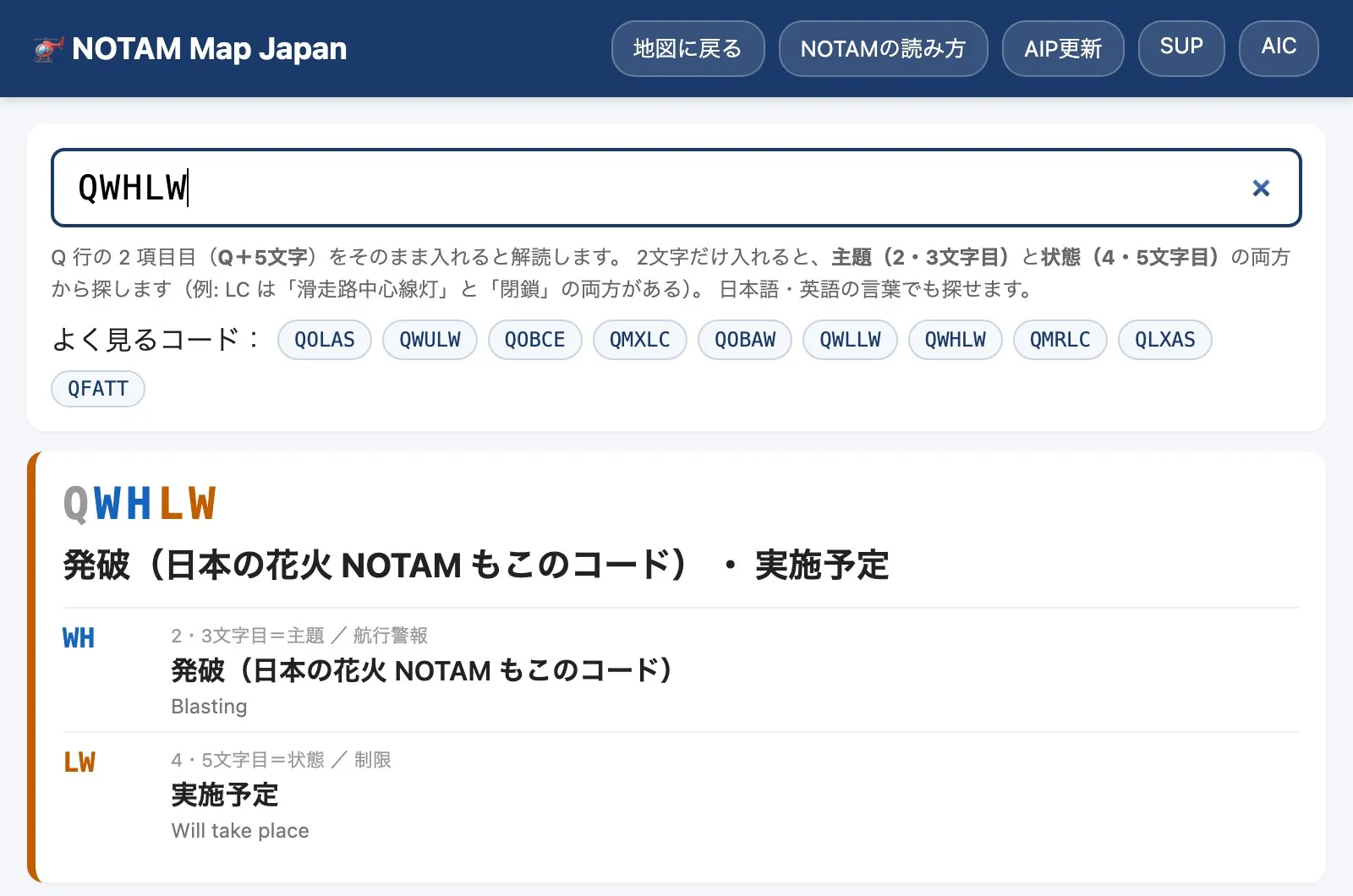Select the QMXLC code chip
Screen dimensions: 1353x896
(640, 340)
